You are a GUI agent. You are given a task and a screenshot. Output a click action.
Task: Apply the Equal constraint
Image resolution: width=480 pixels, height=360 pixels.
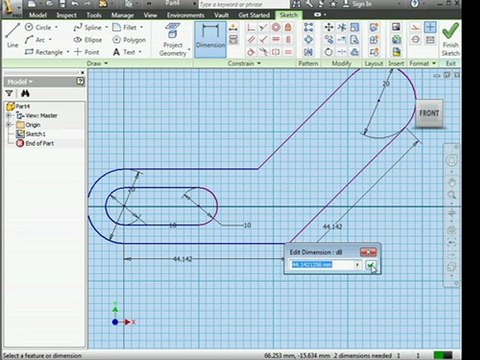[288, 52]
